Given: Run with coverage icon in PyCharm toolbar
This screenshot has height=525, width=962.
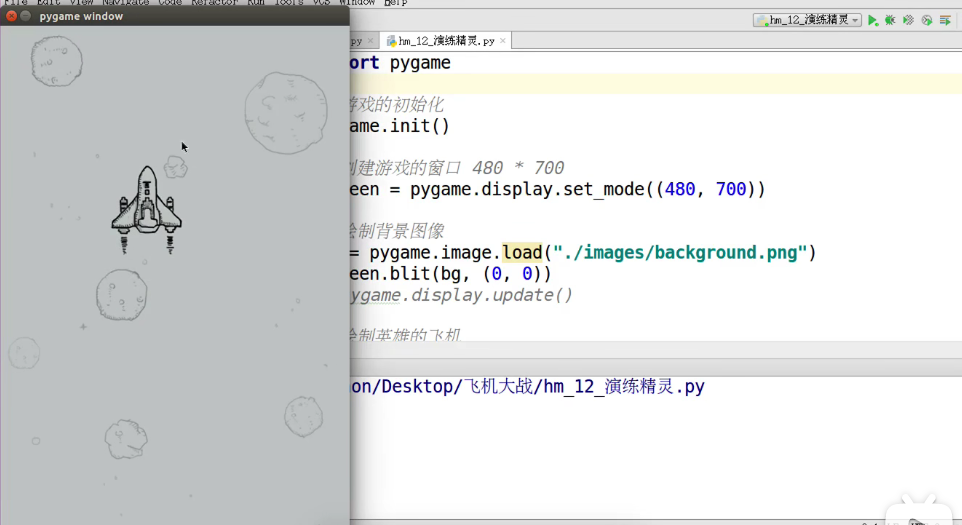Looking at the screenshot, I should [909, 20].
